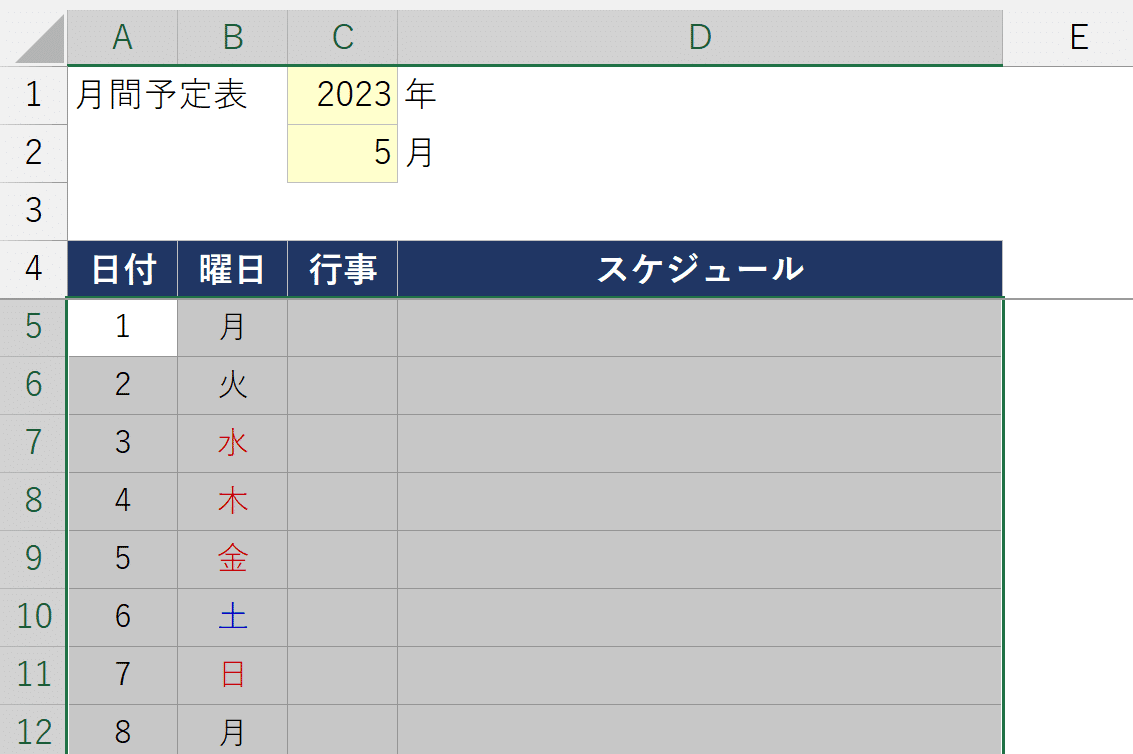
Task: Select column A header
Action: (122, 37)
